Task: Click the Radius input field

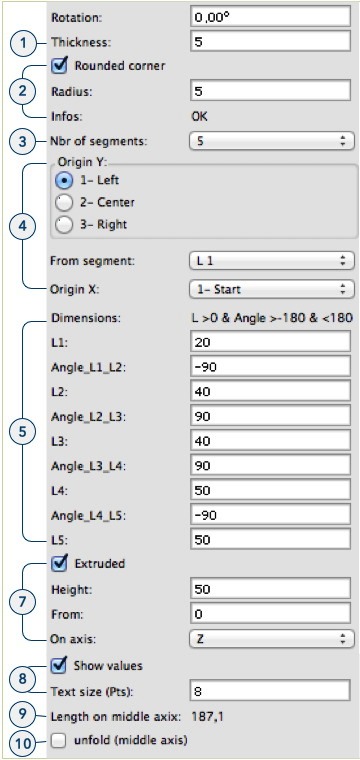Action: 270,90
